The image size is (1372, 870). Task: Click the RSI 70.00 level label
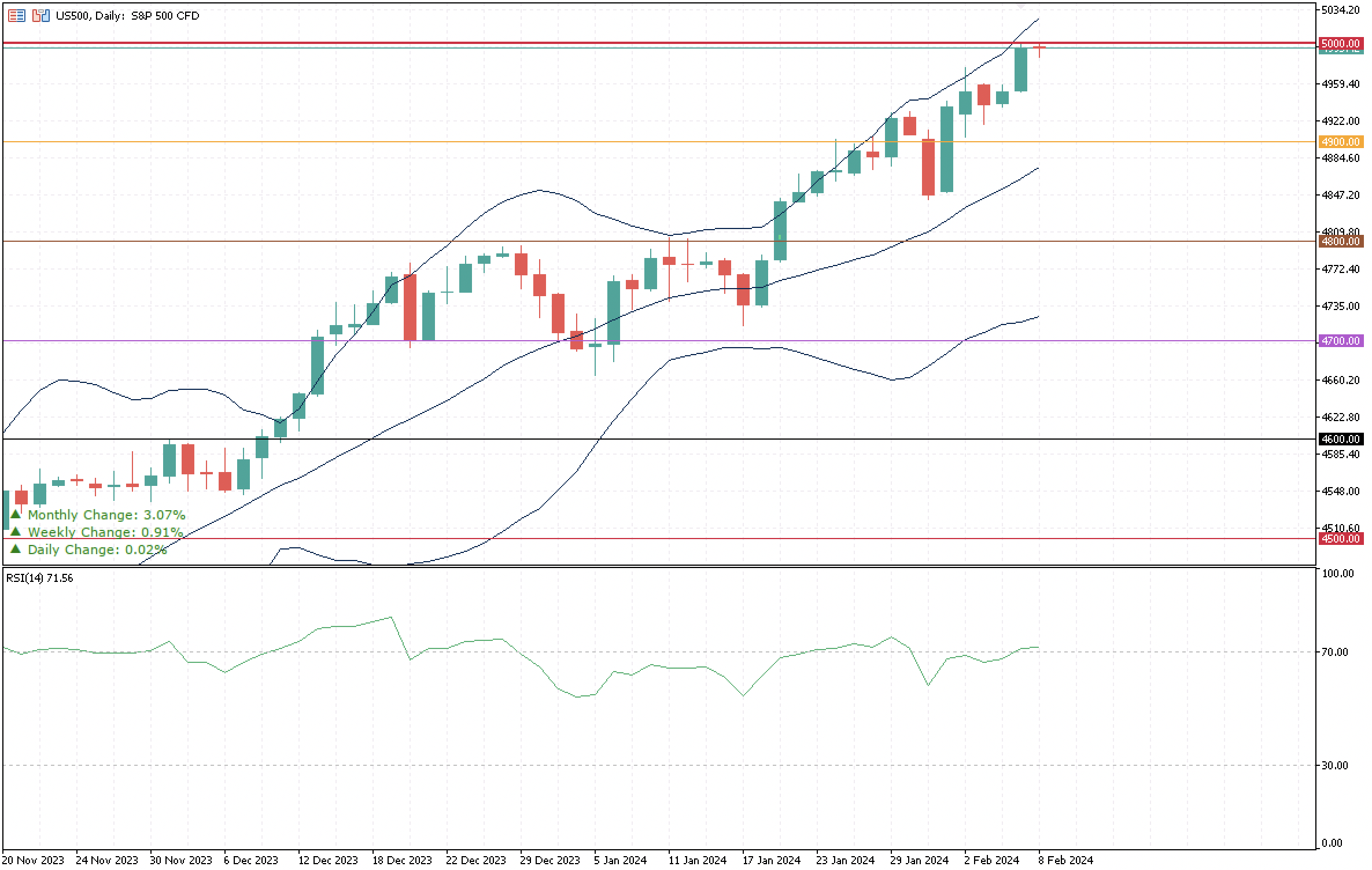1335,652
